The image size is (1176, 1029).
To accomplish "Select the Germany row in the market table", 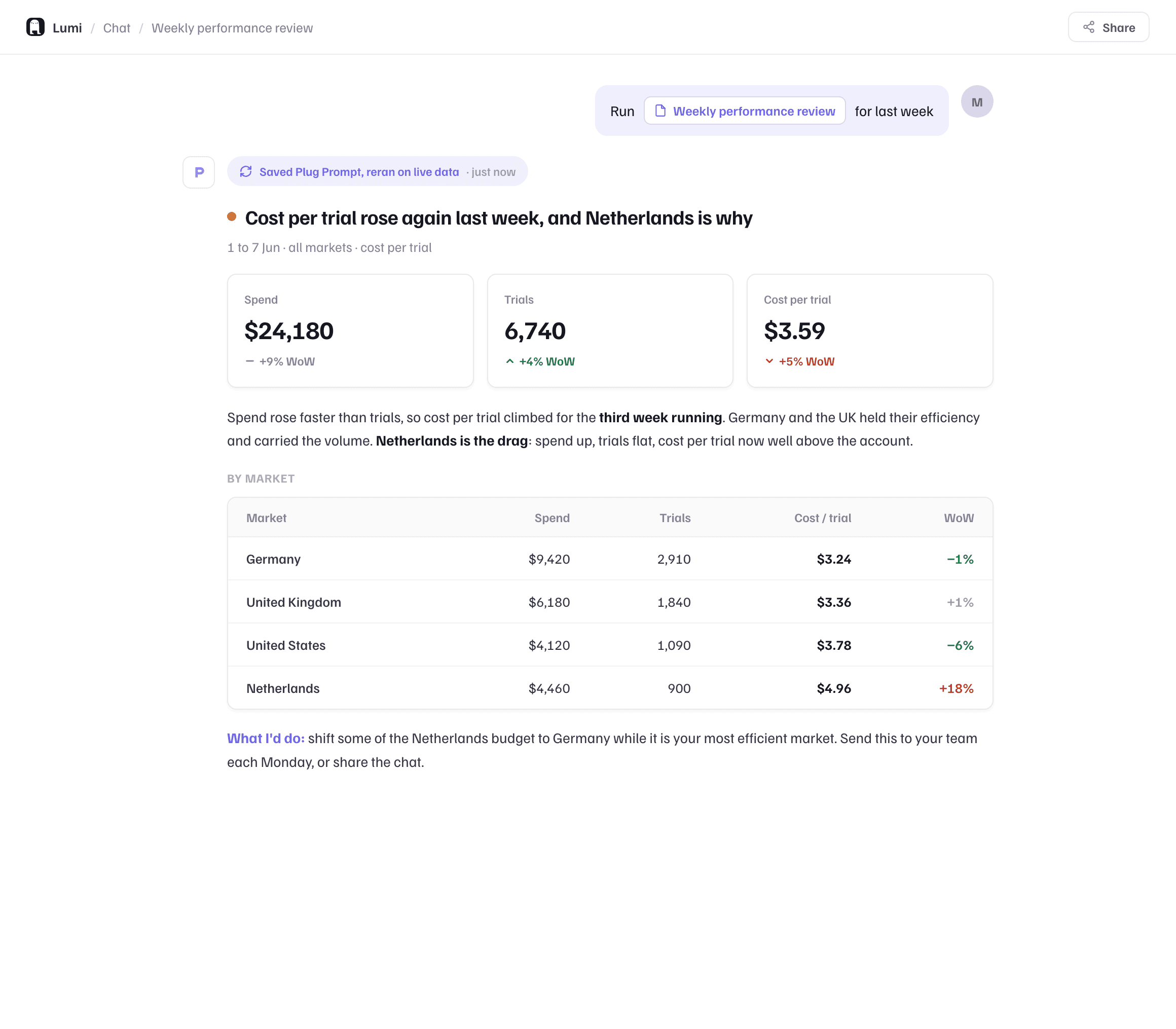I will pyautogui.click(x=610, y=559).
